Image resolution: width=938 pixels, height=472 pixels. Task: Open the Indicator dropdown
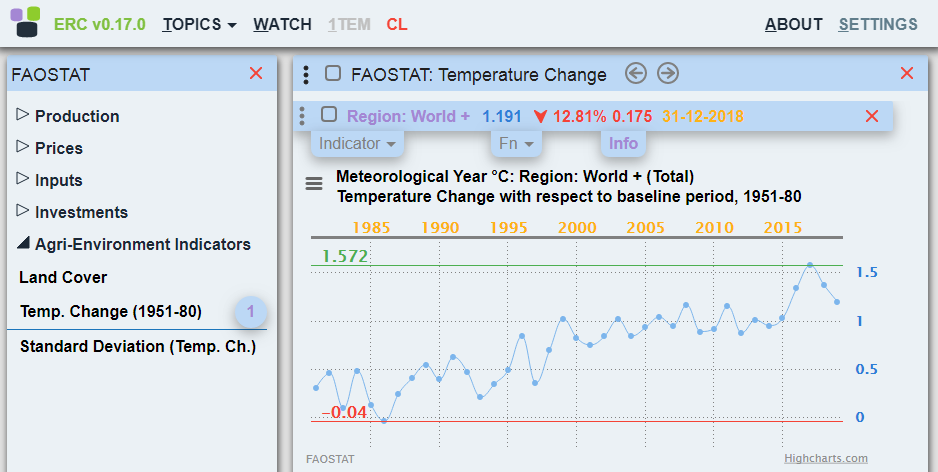pyautogui.click(x=357, y=144)
